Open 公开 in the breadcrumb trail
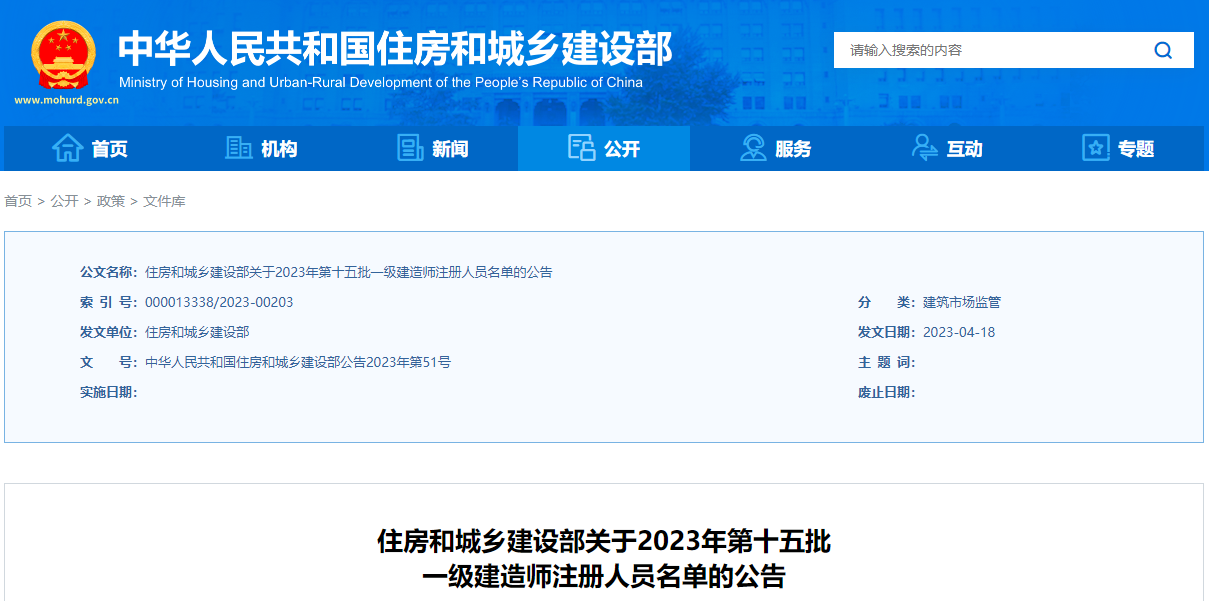The height and width of the screenshot is (601, 1209). point(64,201)
